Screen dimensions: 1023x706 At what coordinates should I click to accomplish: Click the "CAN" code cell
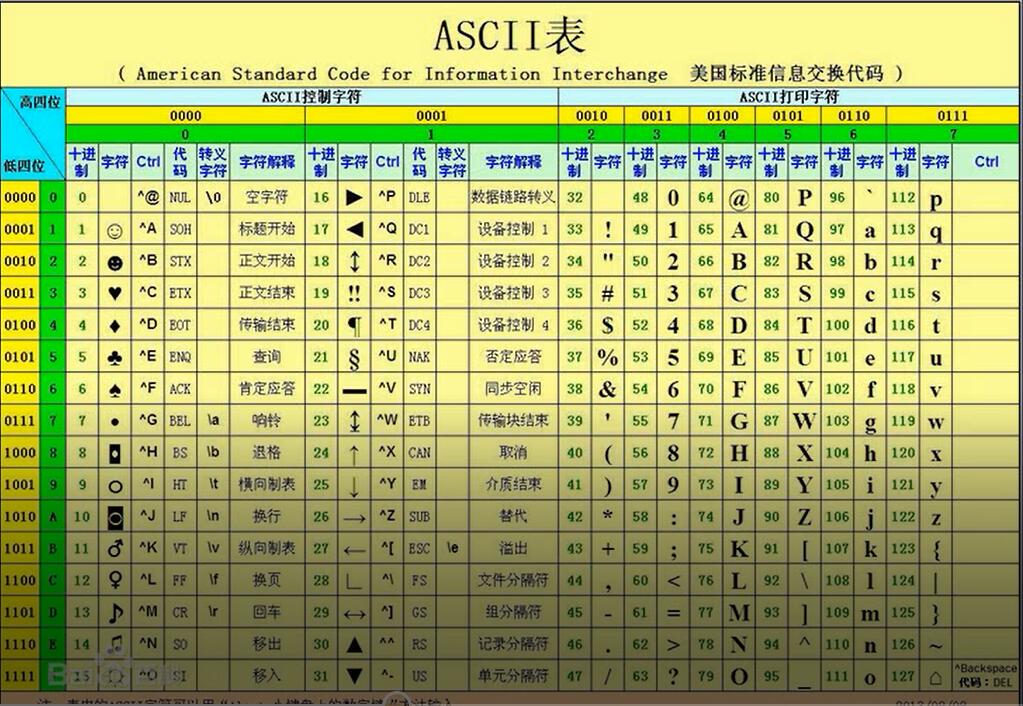click(x=419, y=453)
